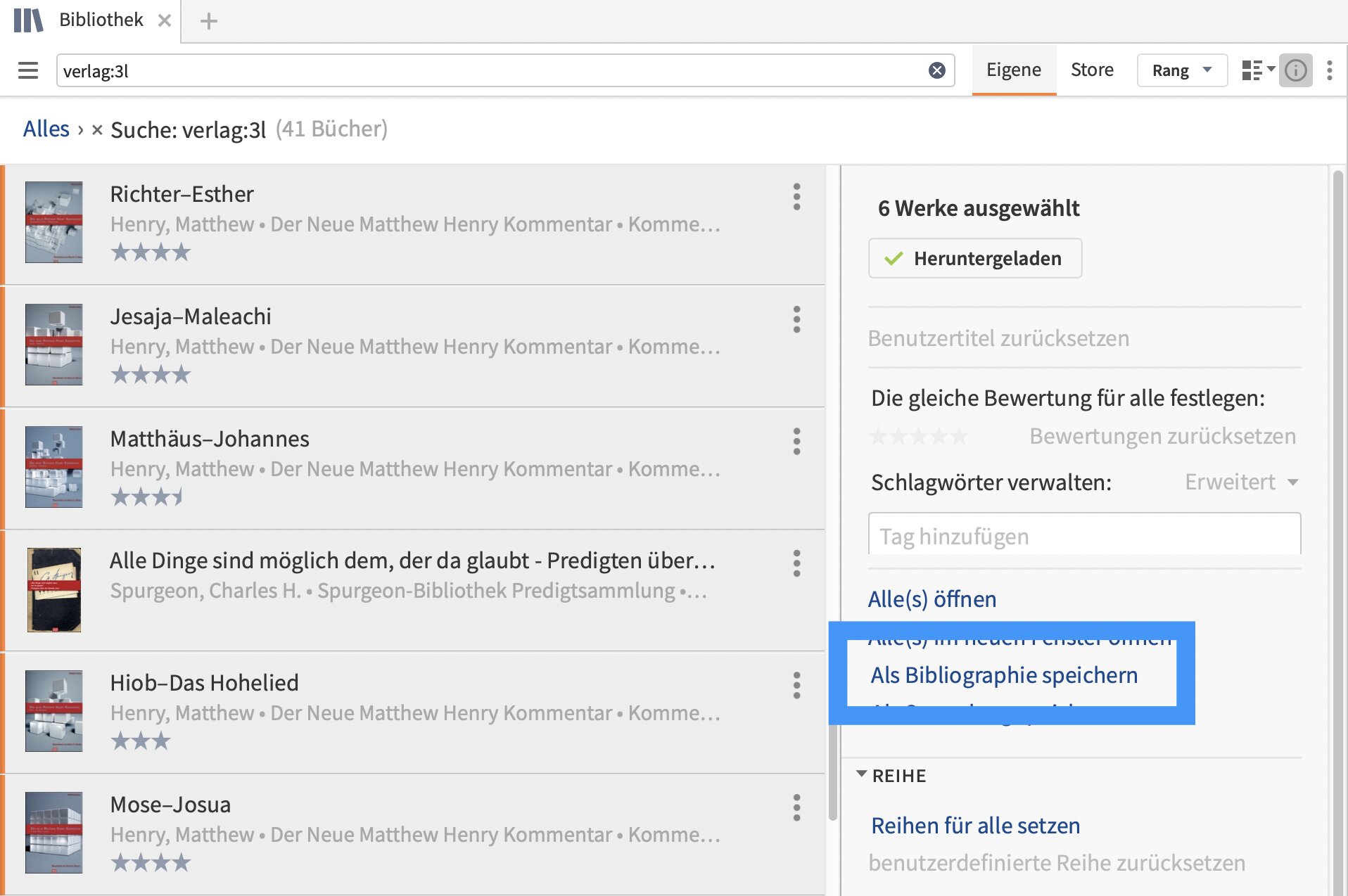Viewport: 1348px width, 896px height.
Task: Click the Heruntergeladen button
Action: coord(975,258)
